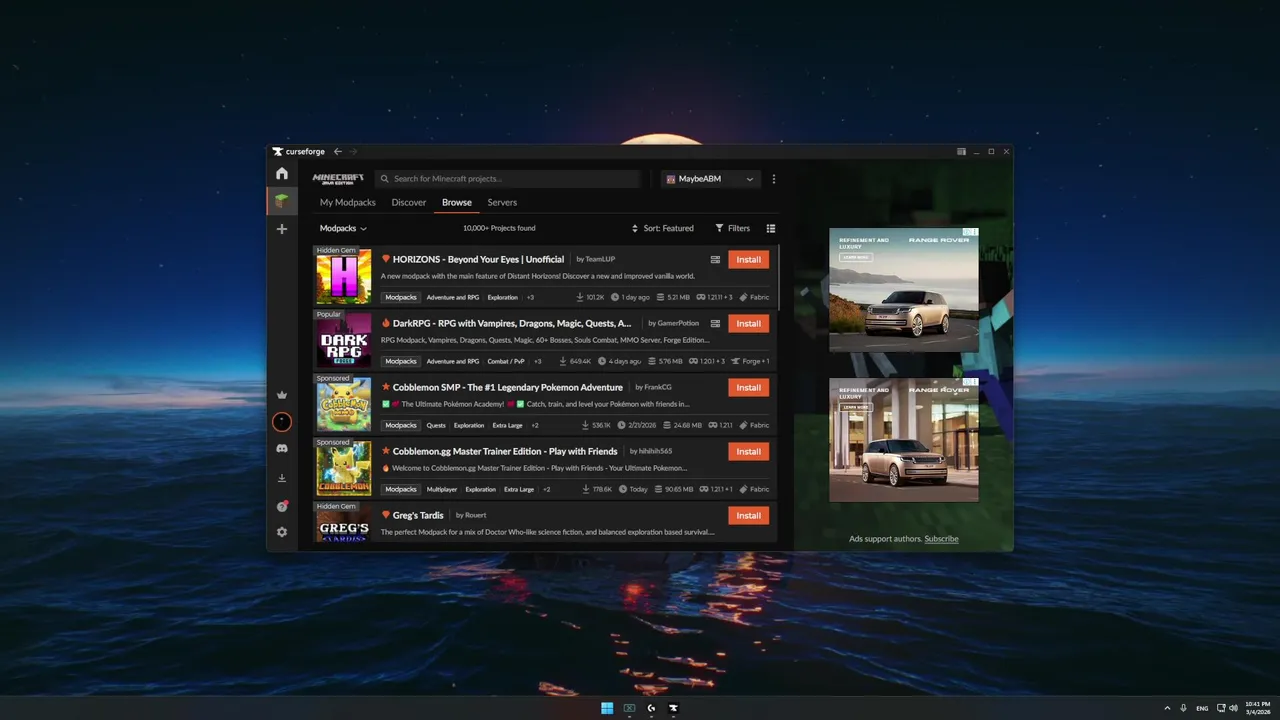Open the Discord icon in sidebar

tap(282, 449)
